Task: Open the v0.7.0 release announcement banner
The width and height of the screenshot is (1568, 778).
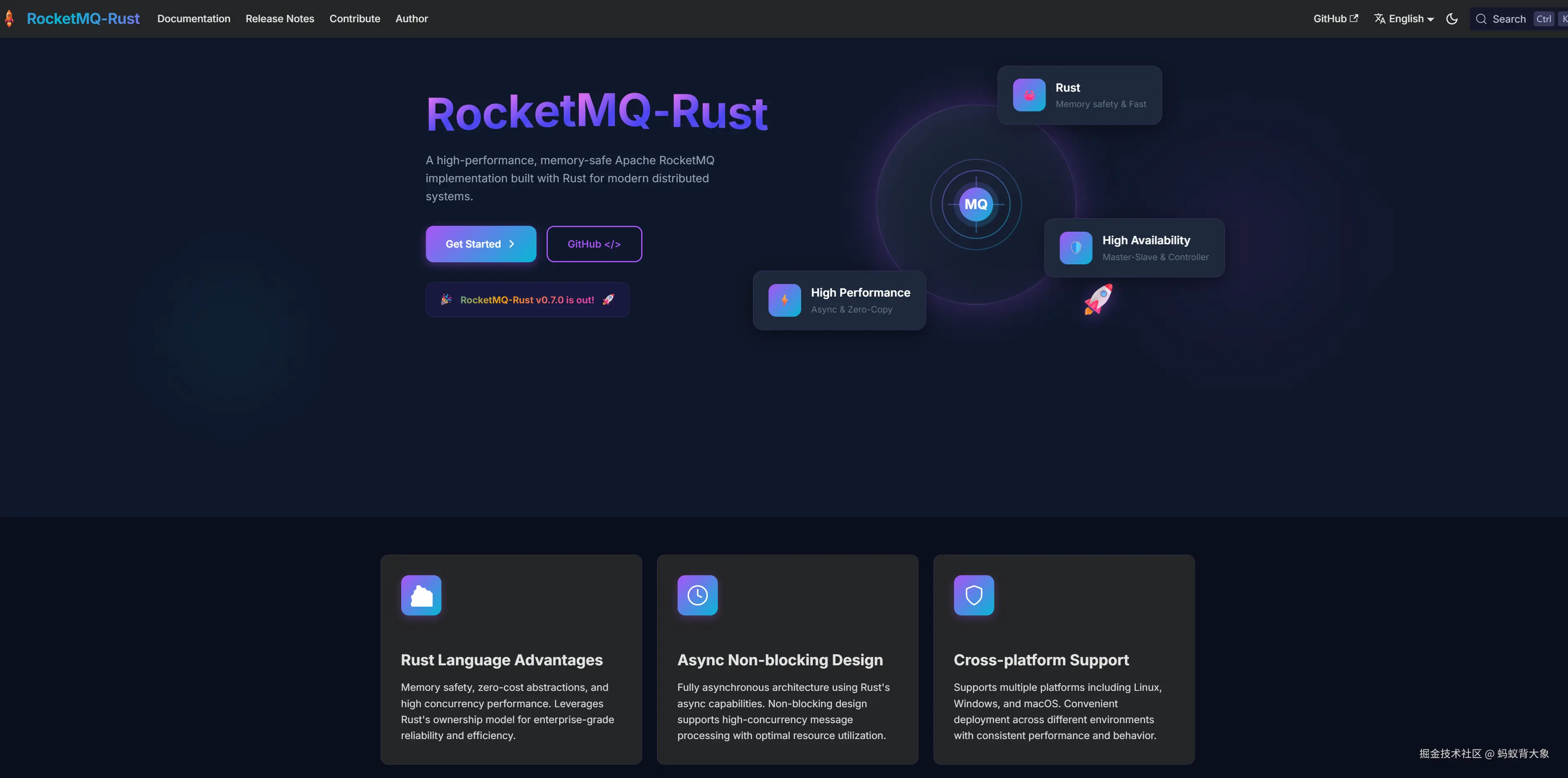Action: [527, 300]
